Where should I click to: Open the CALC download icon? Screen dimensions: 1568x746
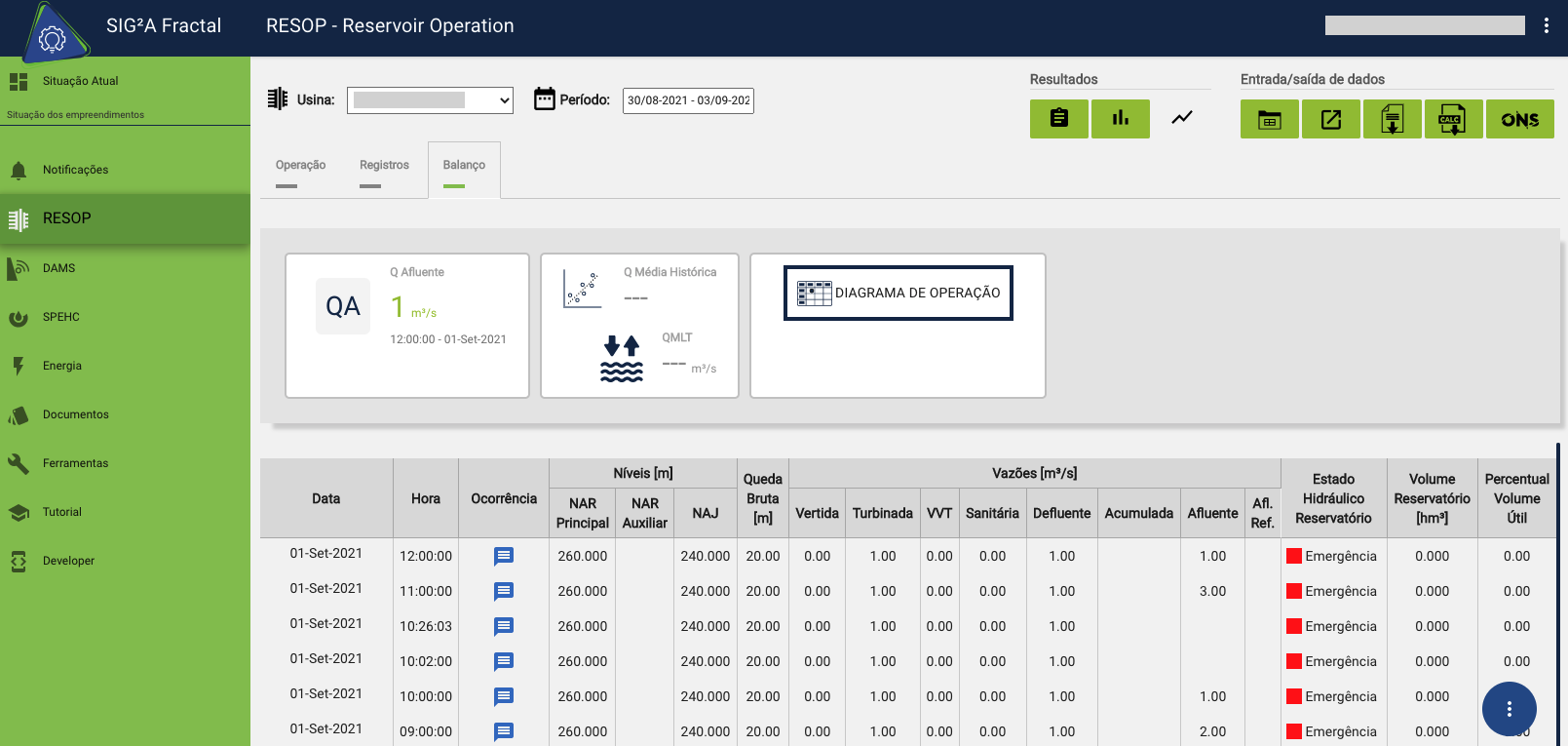tap(1452, 120)
